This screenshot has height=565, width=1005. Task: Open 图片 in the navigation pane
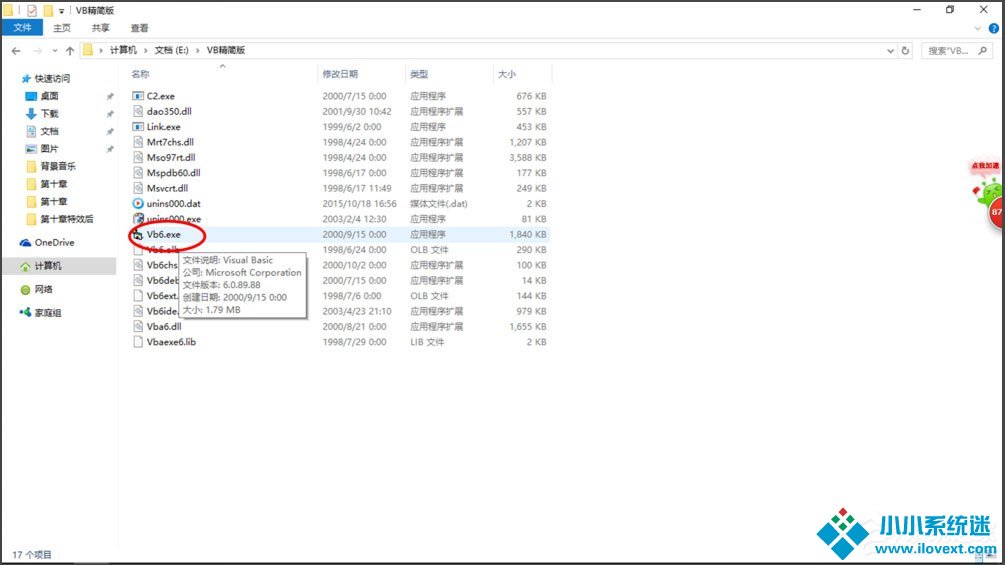(49, 149)
